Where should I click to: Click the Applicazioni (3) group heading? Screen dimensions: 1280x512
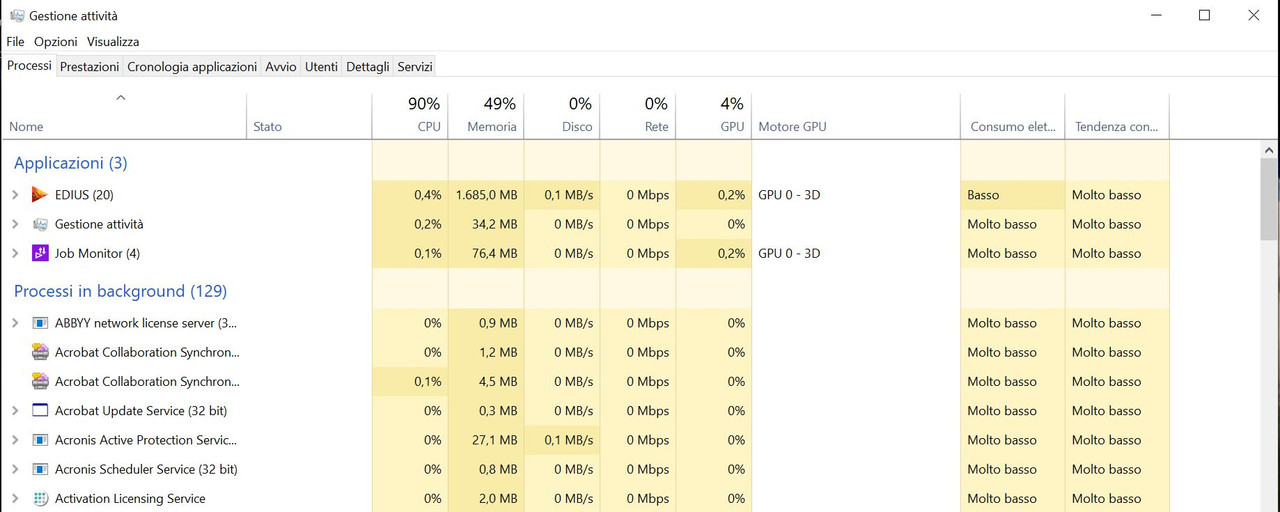pyautogui.click(x=70, y=163)
